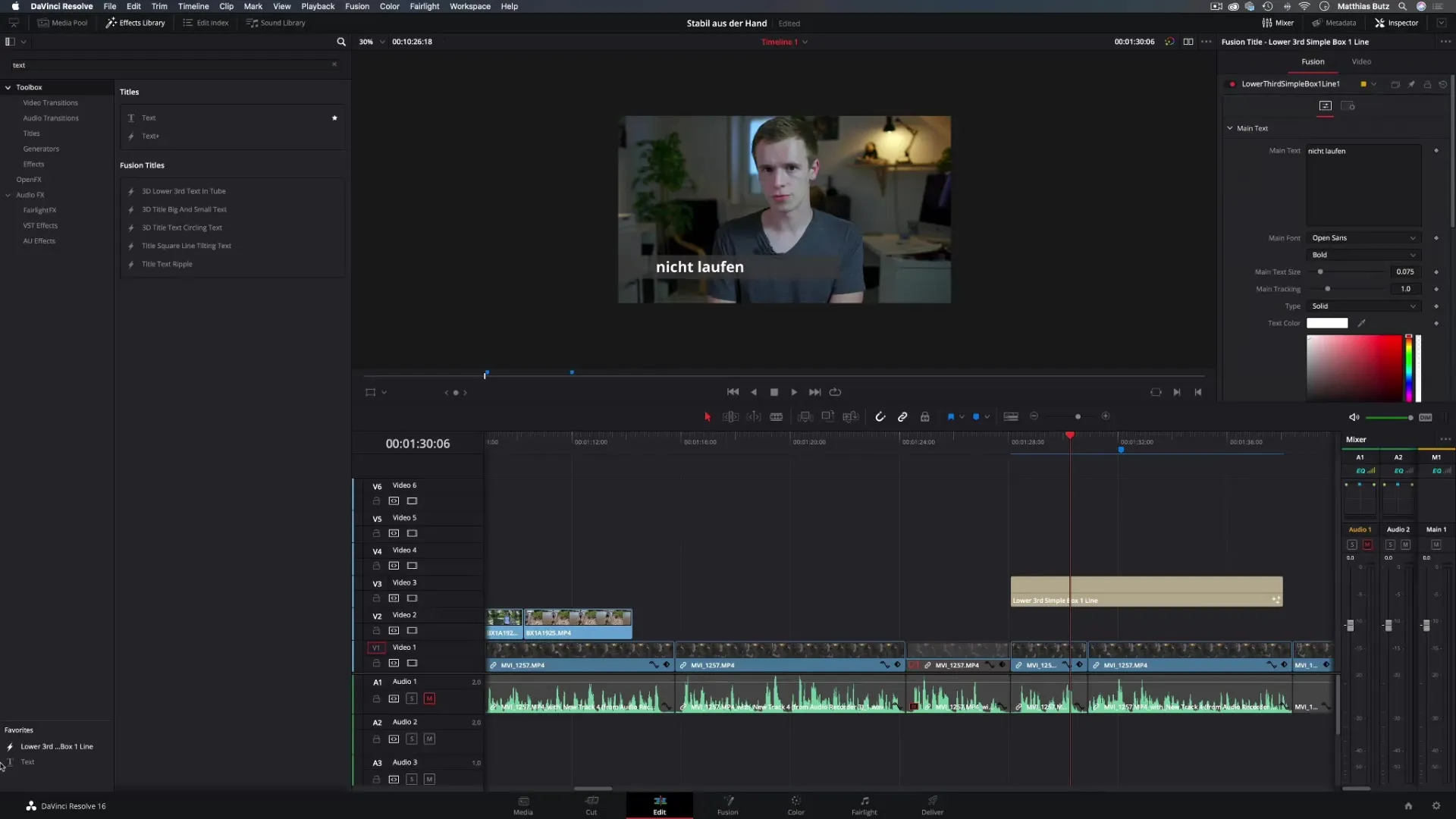Toggle Loop playback
1456x819 pixels.
pos(836,392)
